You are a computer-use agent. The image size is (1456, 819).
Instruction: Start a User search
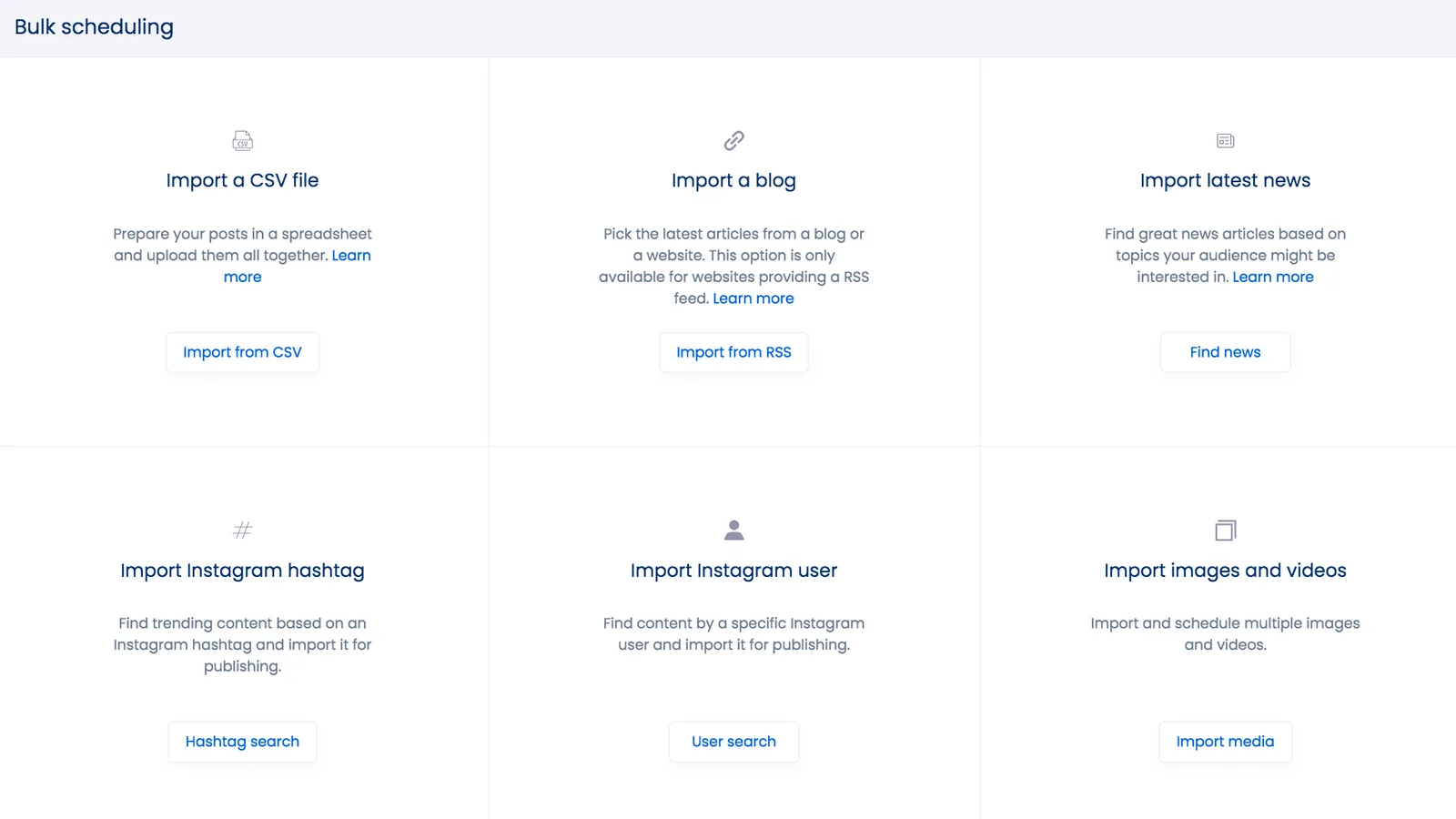tap(733, 742)
